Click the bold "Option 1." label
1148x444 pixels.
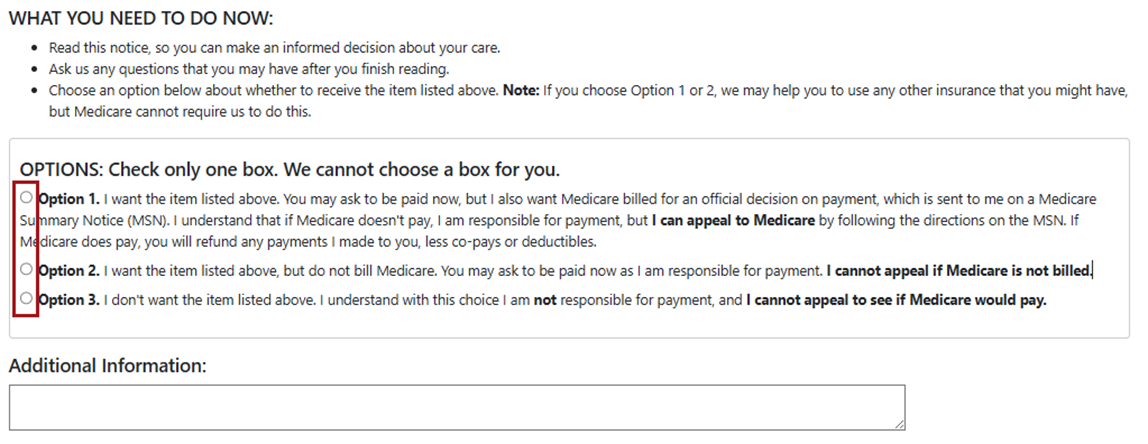[69, 198]
